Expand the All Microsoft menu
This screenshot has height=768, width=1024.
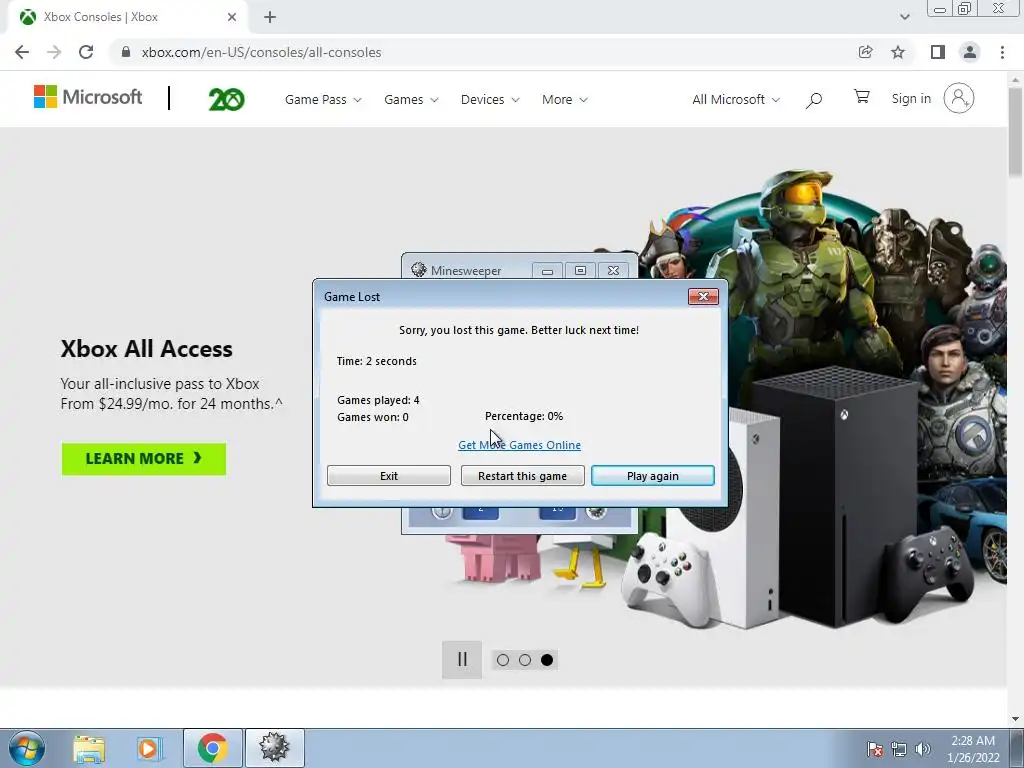click(736, 99)
